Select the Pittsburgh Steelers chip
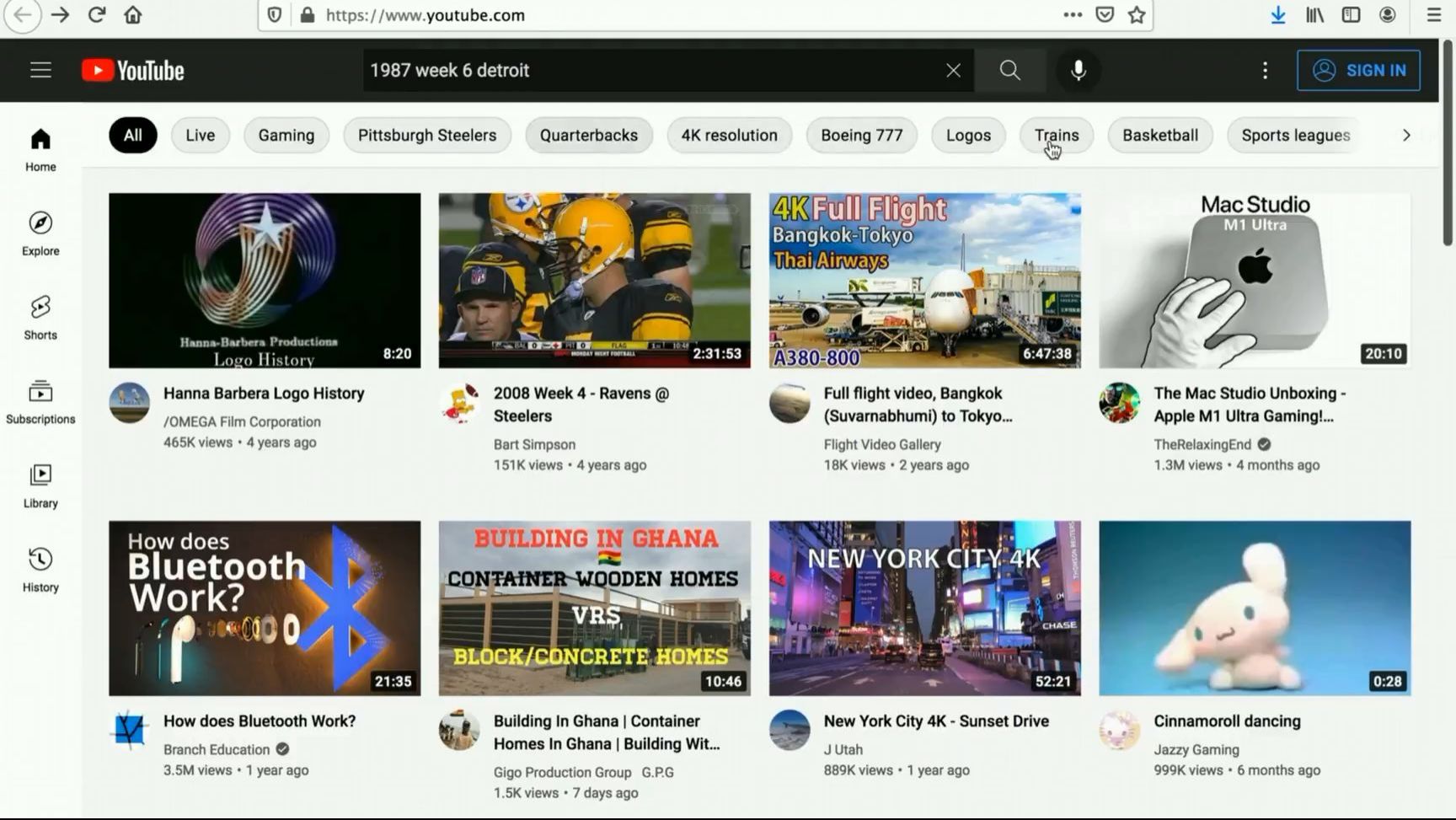 click(x=427, y=135)
